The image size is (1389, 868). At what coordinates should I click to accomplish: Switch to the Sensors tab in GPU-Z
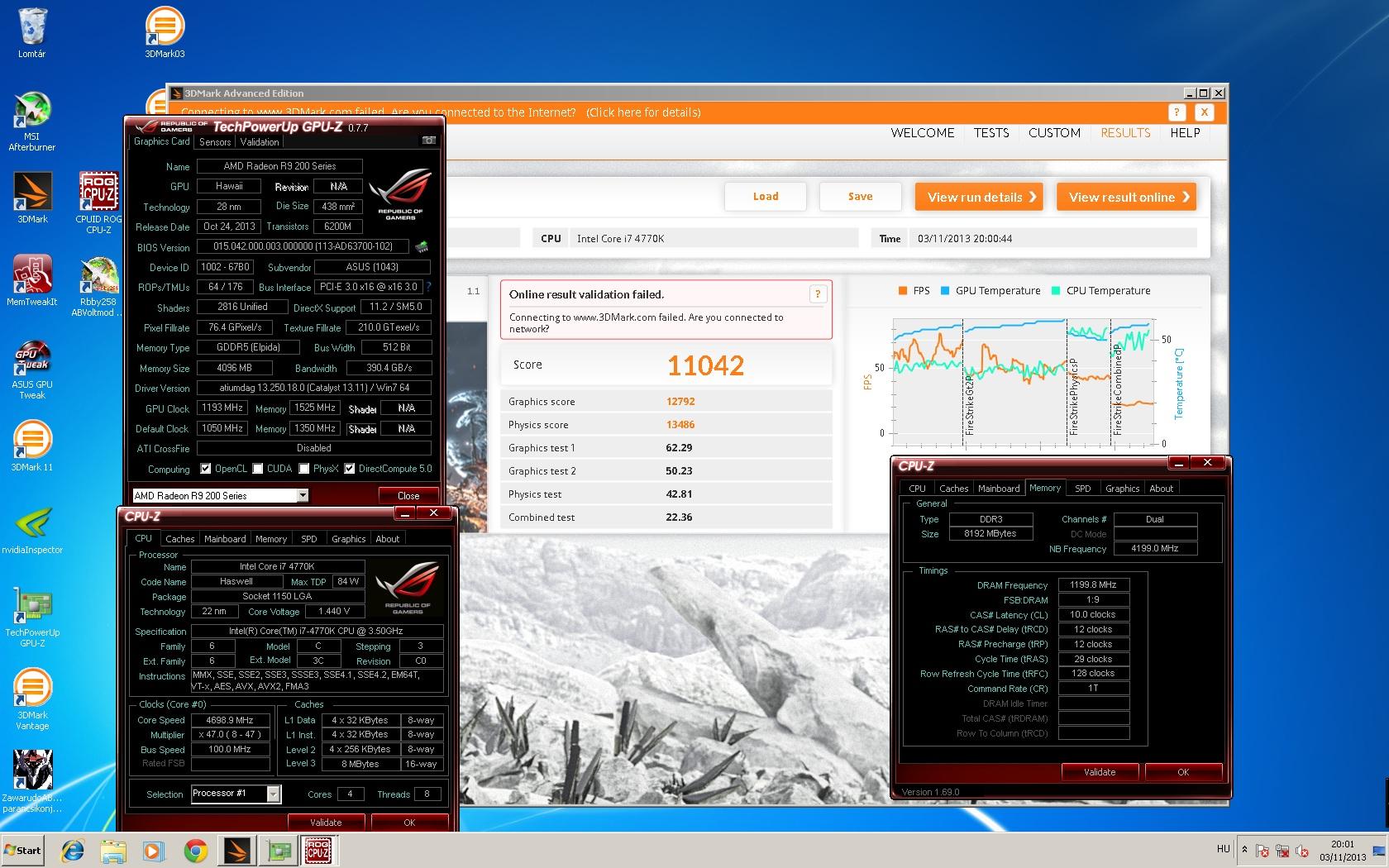point(215,141)
